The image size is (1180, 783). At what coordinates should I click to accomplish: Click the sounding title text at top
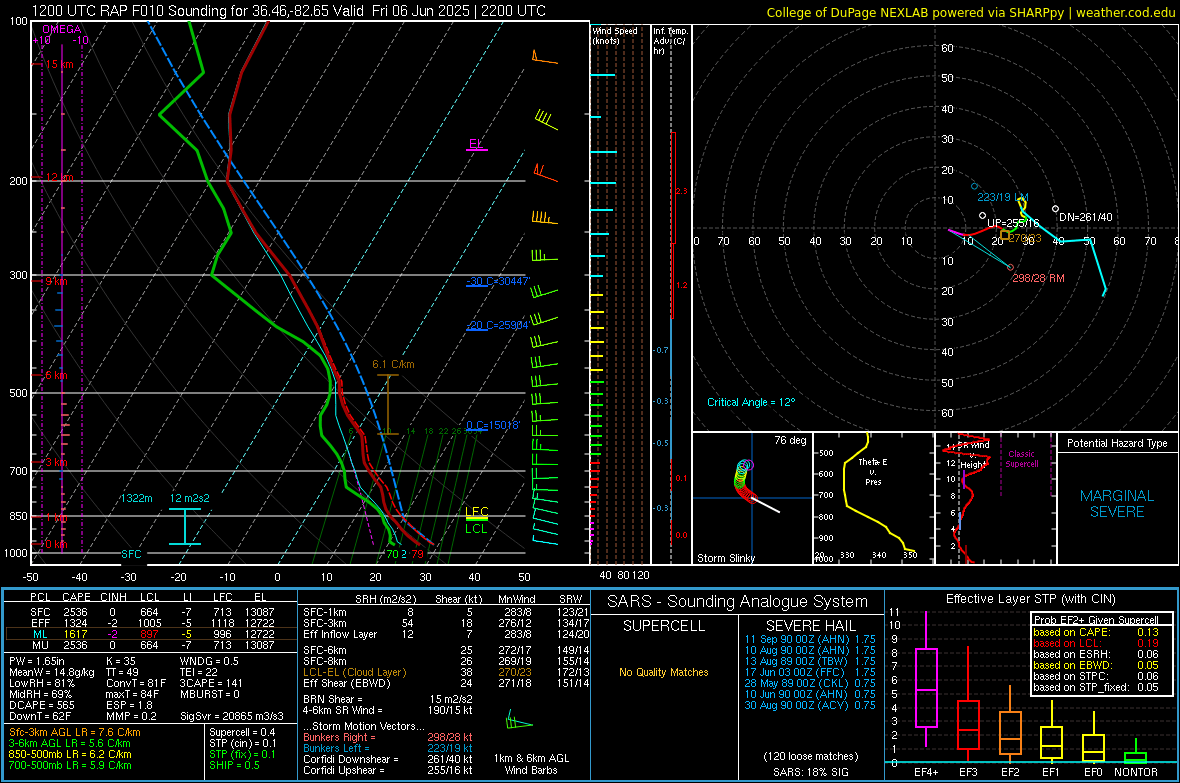[x=289, y=11]
